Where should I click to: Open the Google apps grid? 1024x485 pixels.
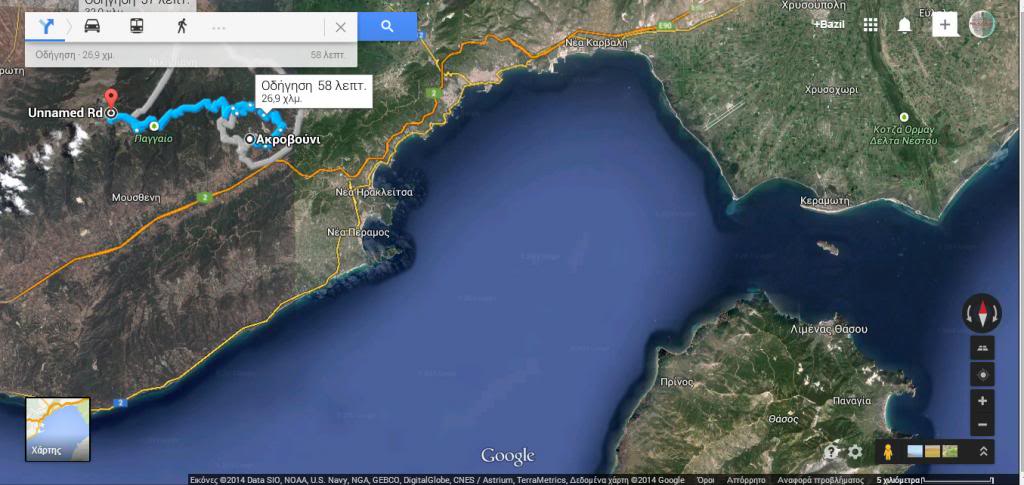point(871,25)
